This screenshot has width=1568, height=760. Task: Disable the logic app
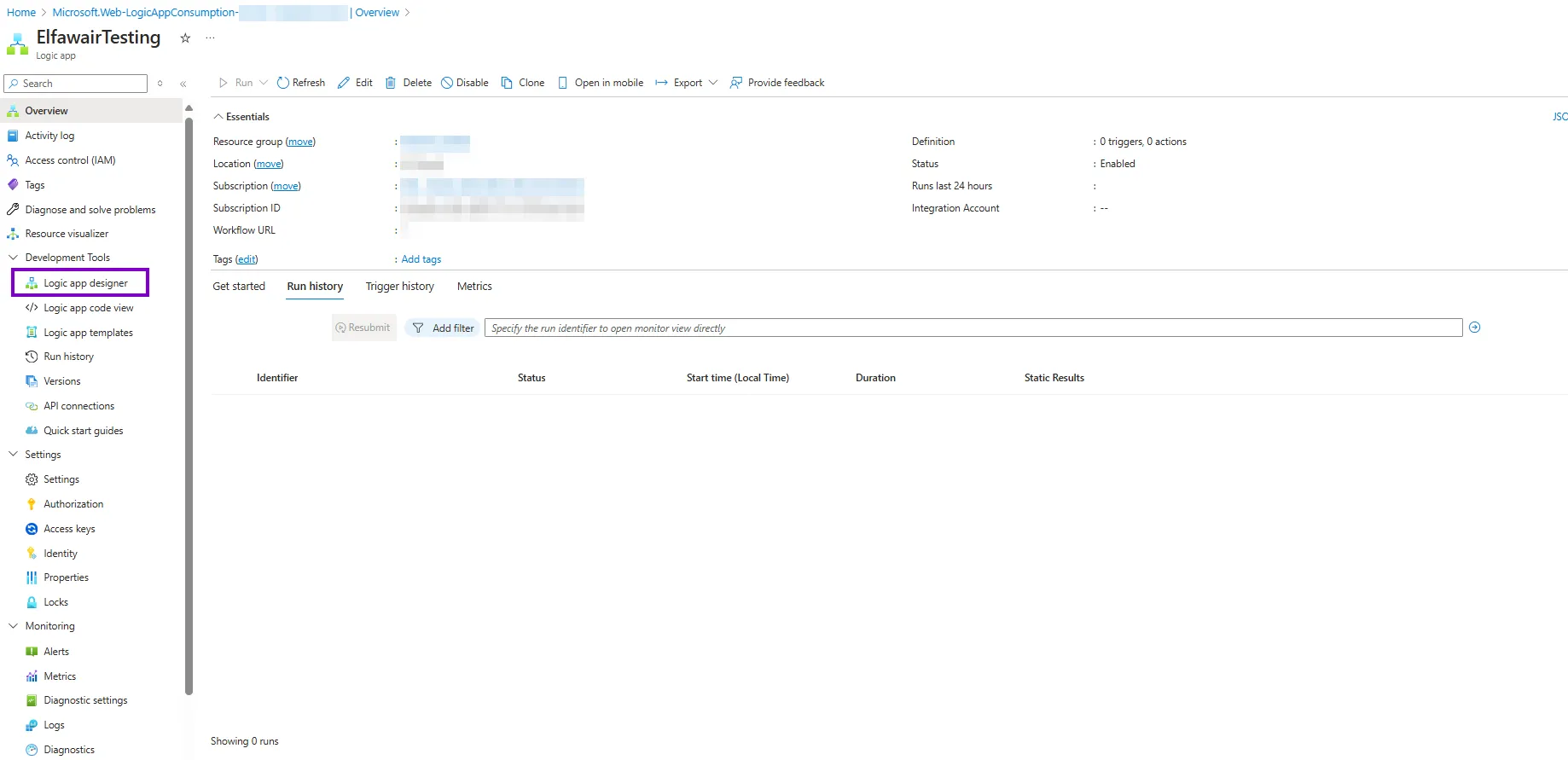(465, 83)
